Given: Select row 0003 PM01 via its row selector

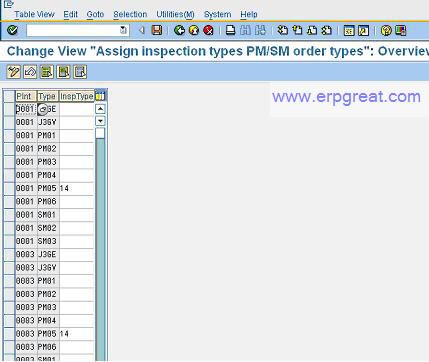Looking at the screenshot, I should (x=9, y=281).
